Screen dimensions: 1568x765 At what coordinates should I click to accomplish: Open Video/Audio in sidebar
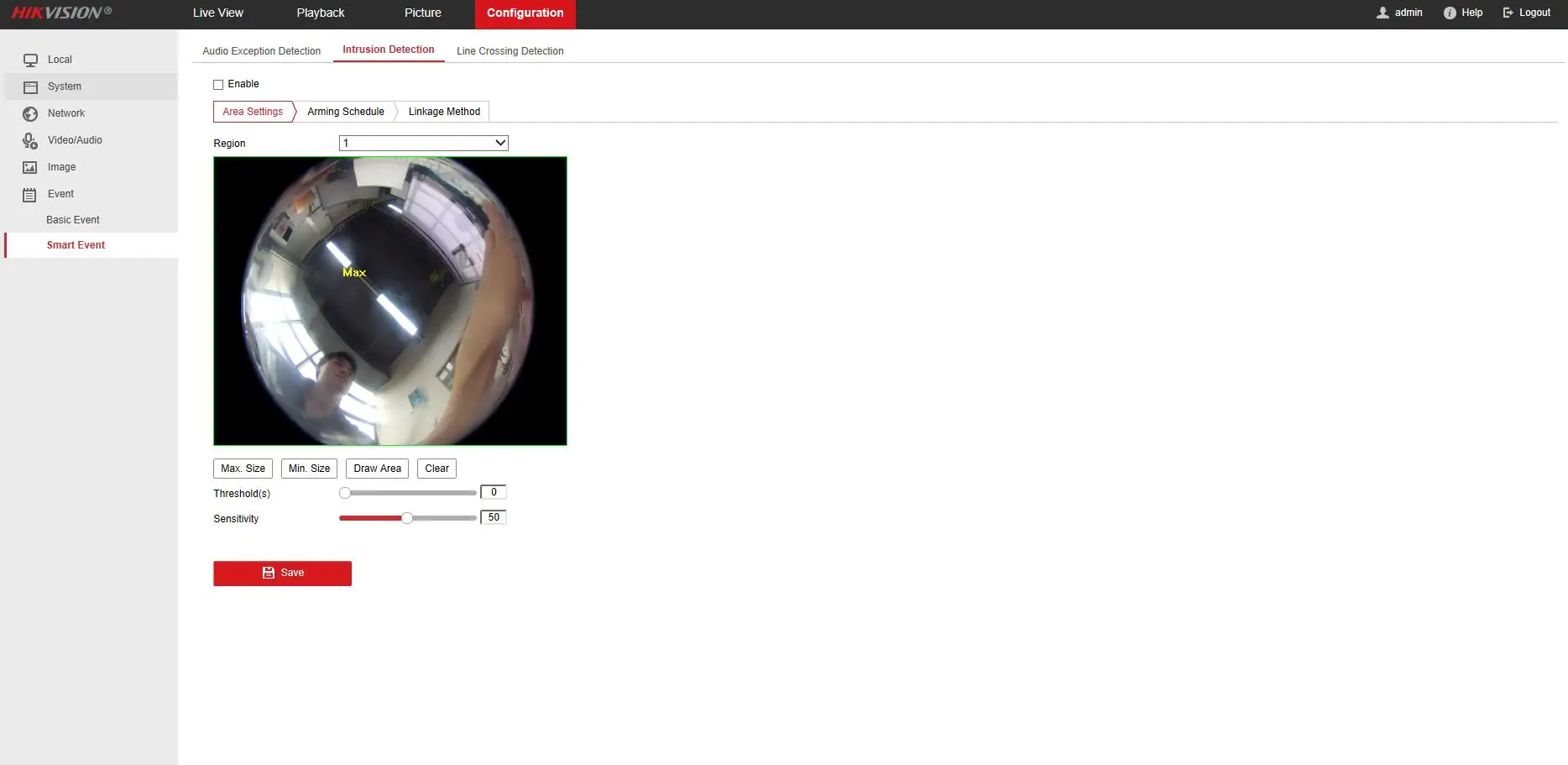pos(89,140)
